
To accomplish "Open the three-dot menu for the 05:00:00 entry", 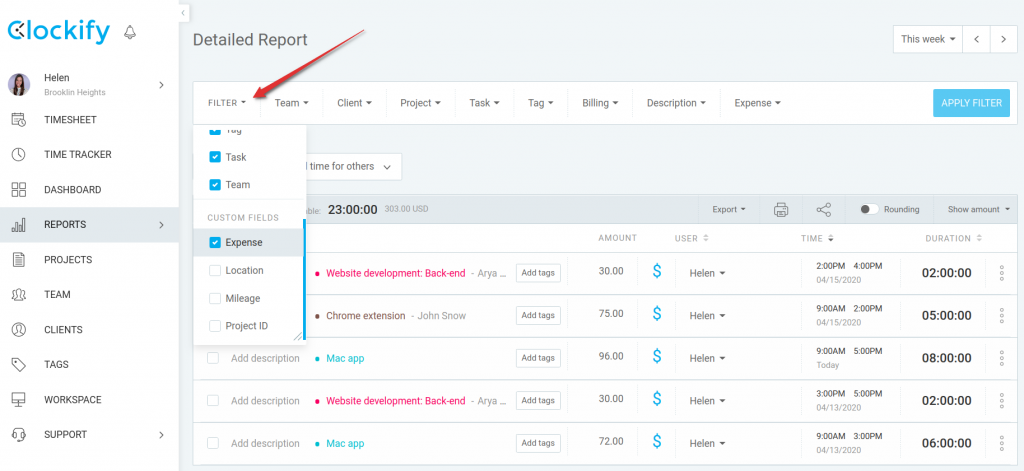I will 1002,316.
